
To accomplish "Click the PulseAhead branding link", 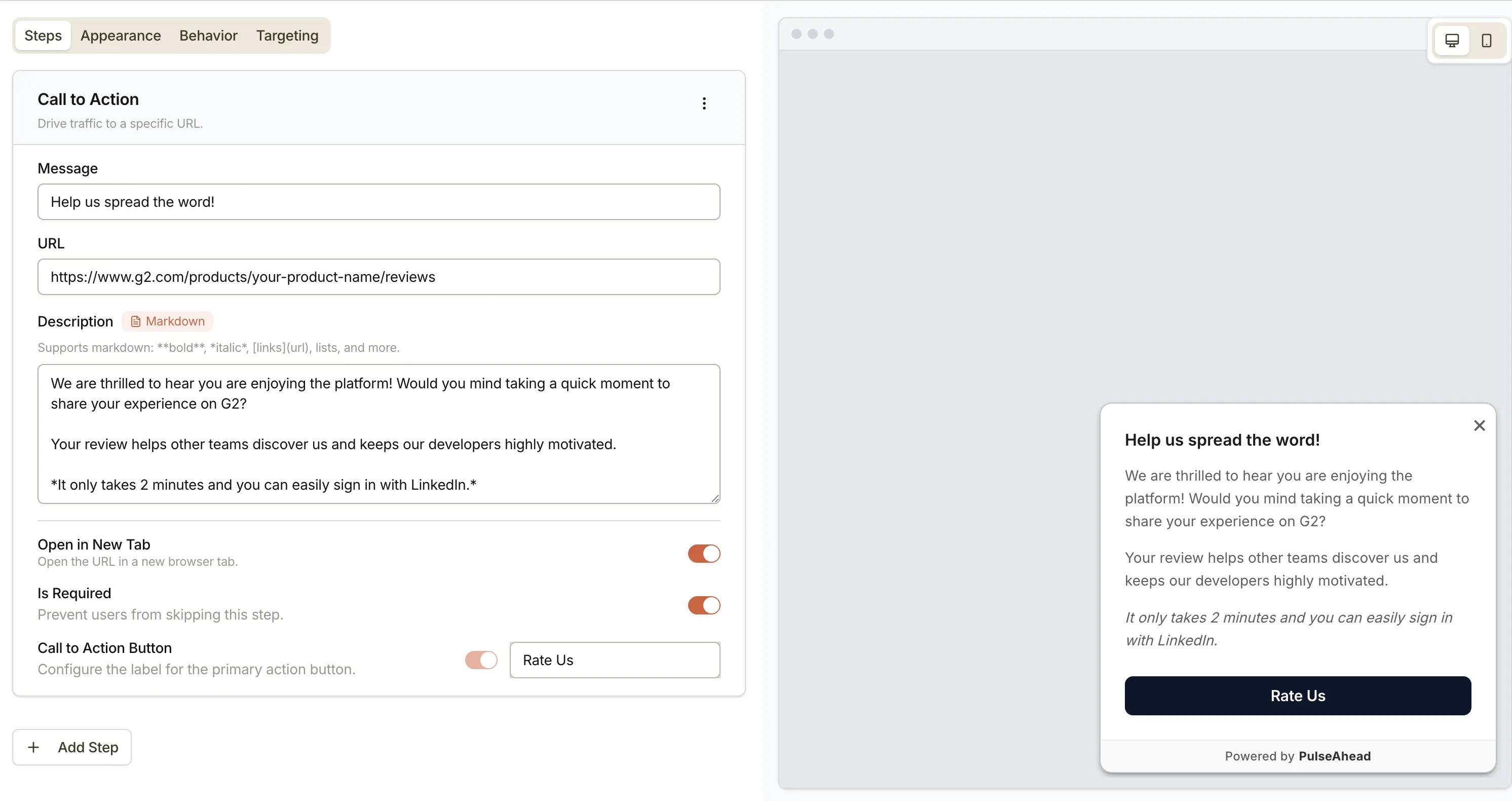I will (x=1335, y=756).
